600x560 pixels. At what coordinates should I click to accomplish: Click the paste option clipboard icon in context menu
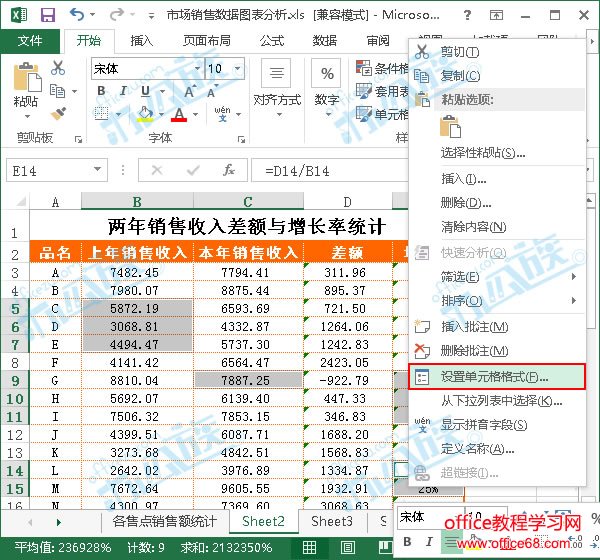[x=451, y=127]
